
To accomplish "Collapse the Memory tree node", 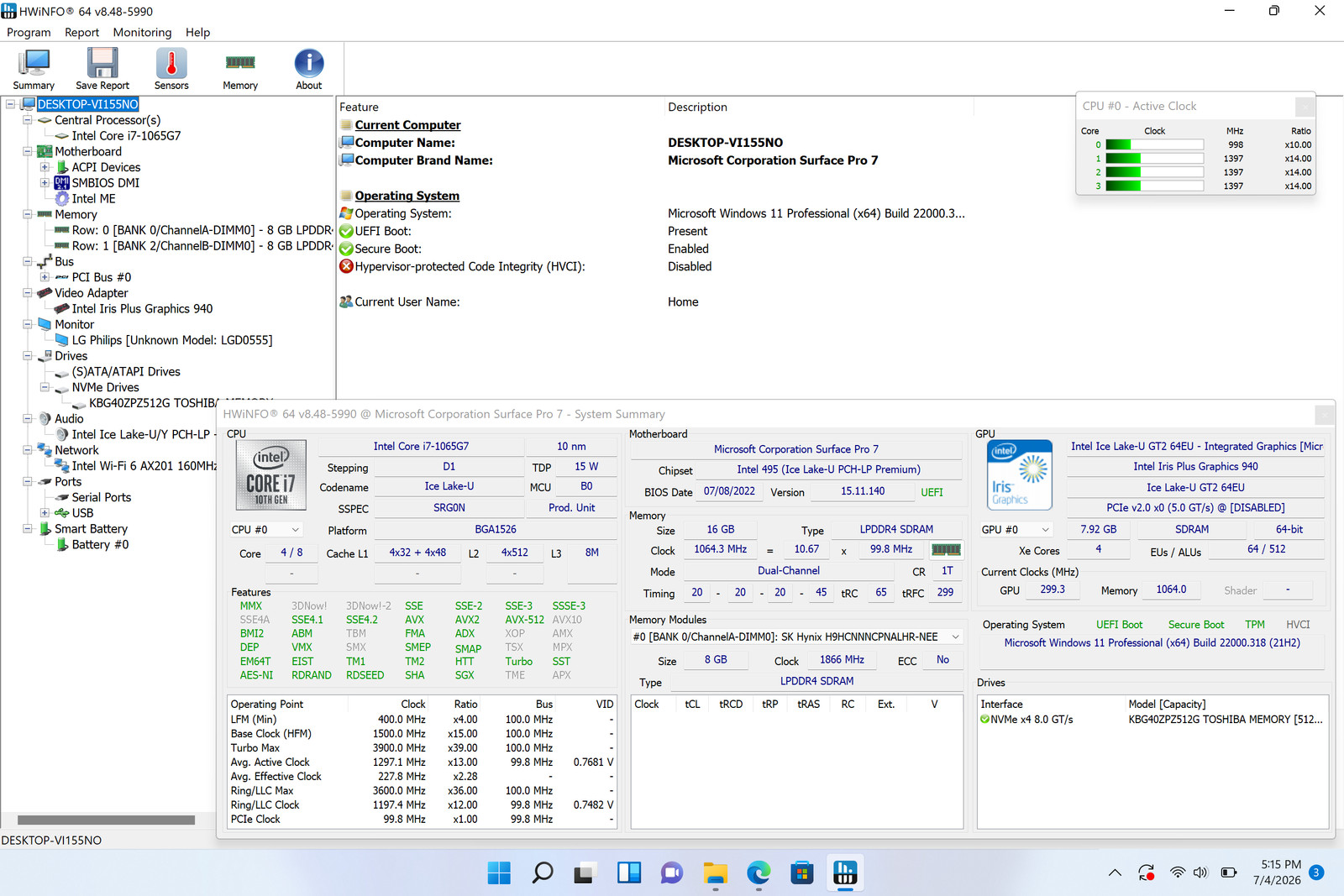I will tap(28, 214).
